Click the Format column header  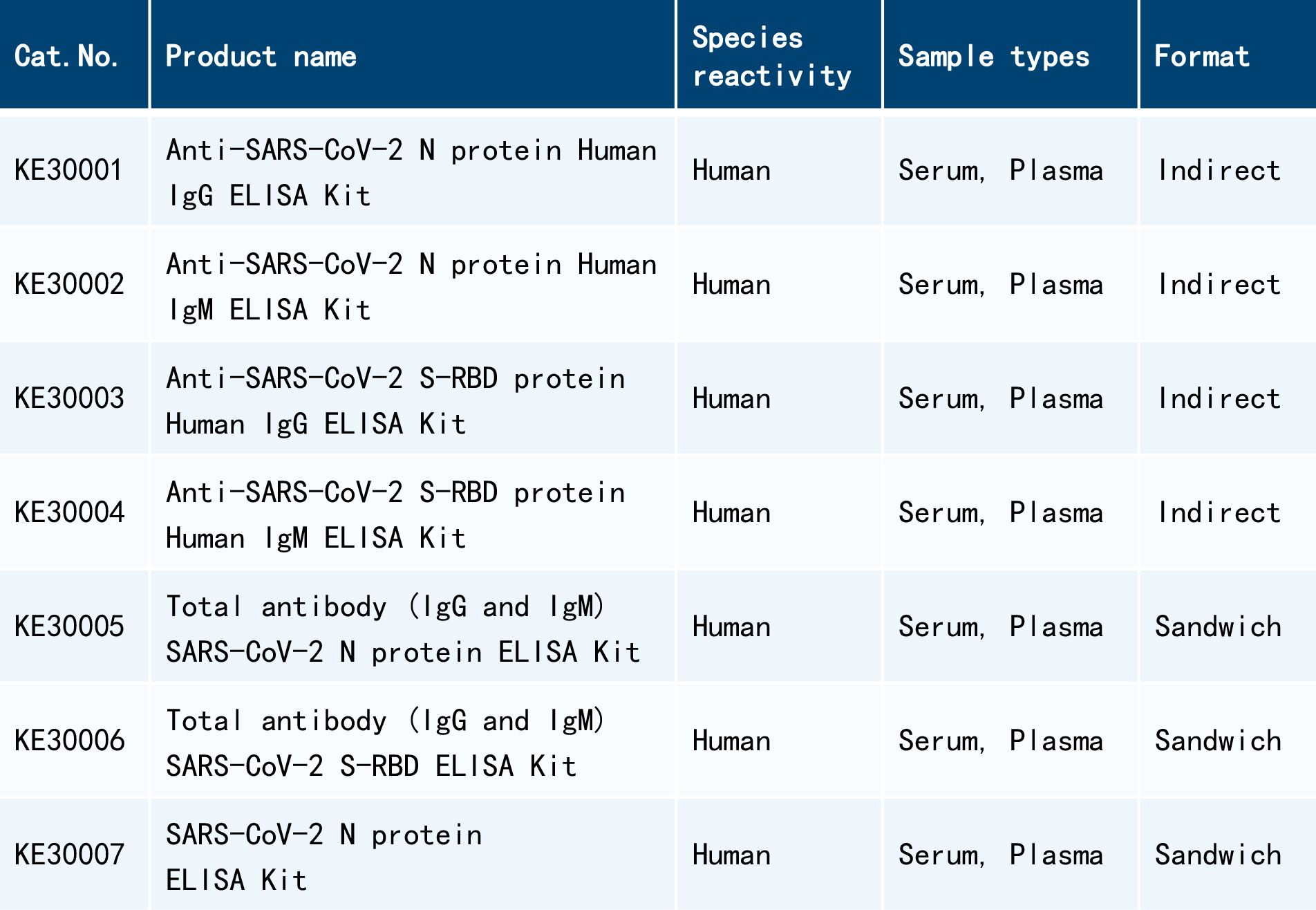pyautogui.click(x=1202, y=56)
